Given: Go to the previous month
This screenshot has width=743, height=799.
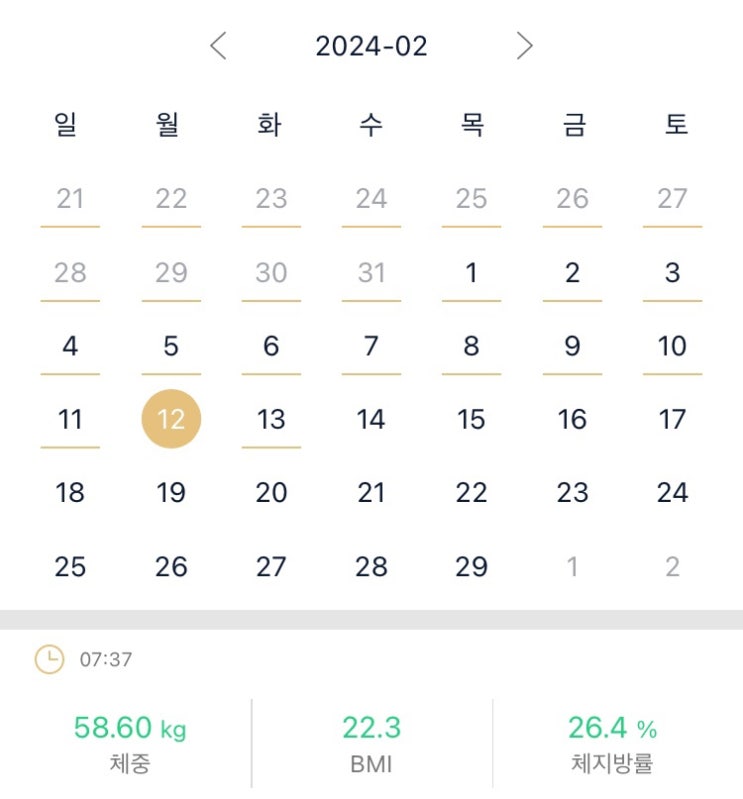Looking at the screenshot, I should [x=219, y=46].
